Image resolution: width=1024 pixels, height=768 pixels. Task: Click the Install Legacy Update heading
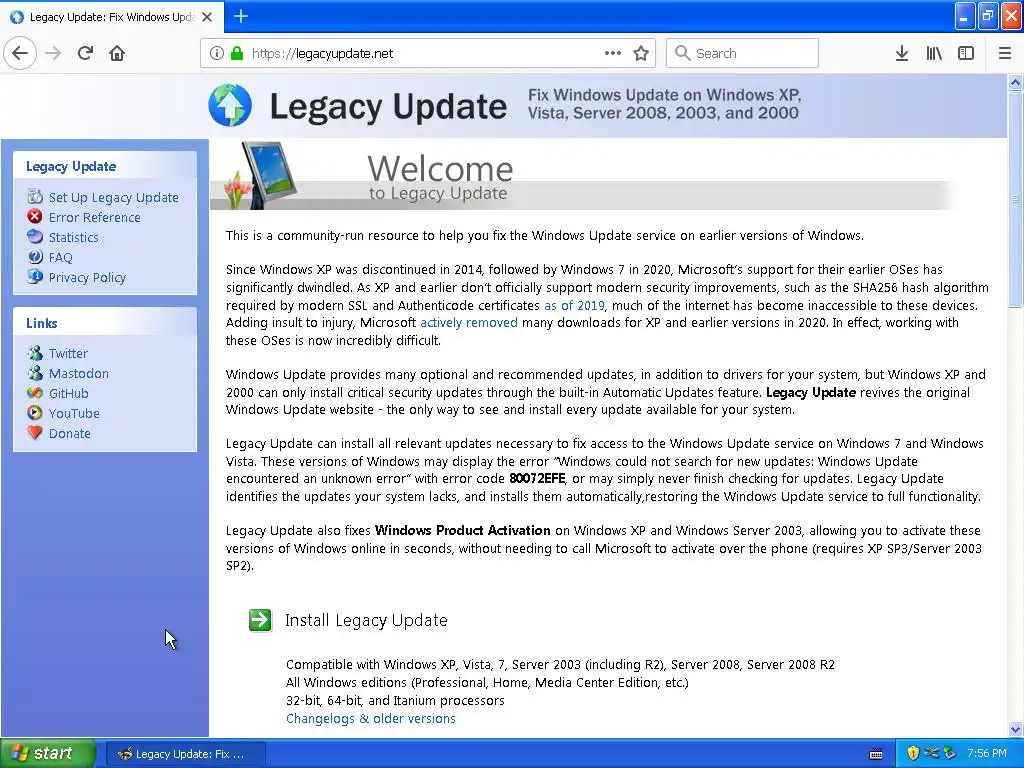pos(366,620)
